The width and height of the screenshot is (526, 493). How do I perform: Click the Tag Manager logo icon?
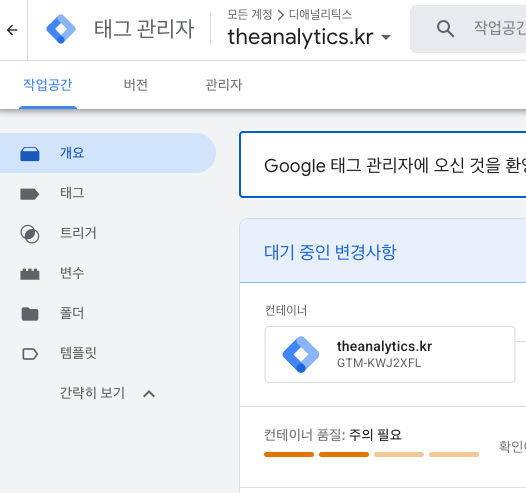[61, 29]
